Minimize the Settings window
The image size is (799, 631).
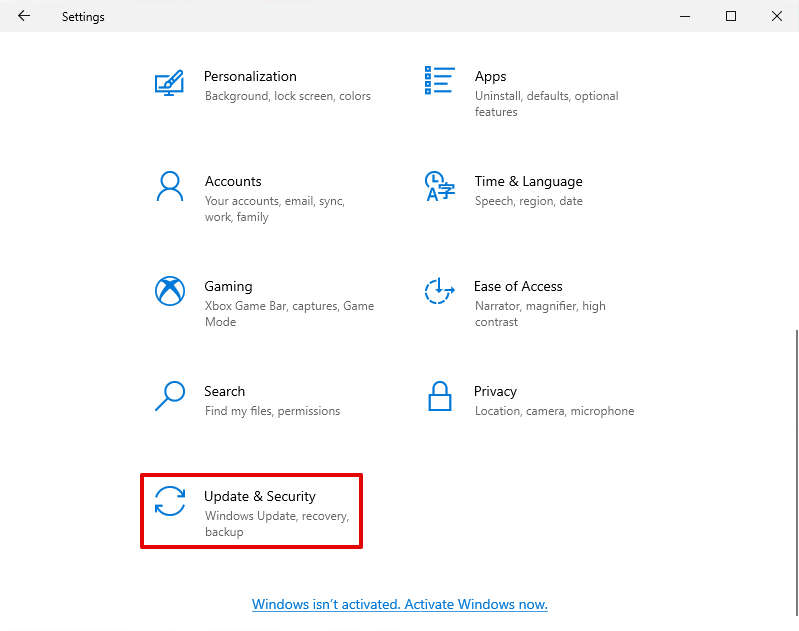685,16
